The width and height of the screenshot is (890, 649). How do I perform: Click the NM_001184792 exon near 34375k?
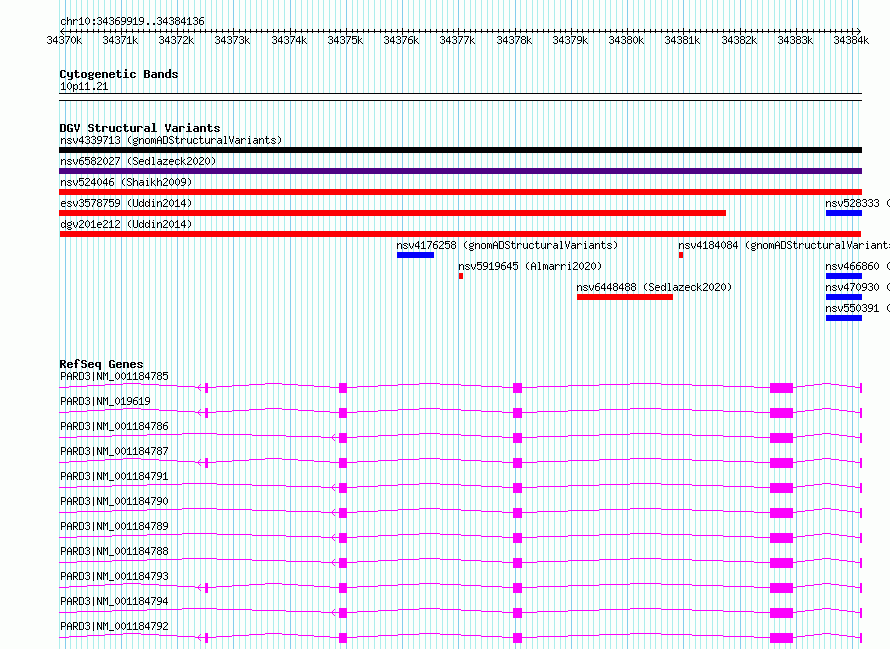343,638
